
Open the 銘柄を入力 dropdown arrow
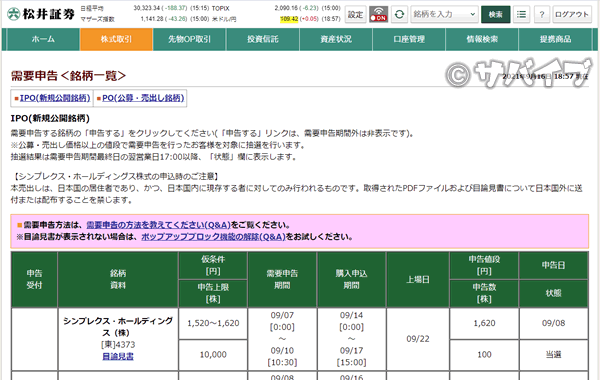tap(473, 14)
